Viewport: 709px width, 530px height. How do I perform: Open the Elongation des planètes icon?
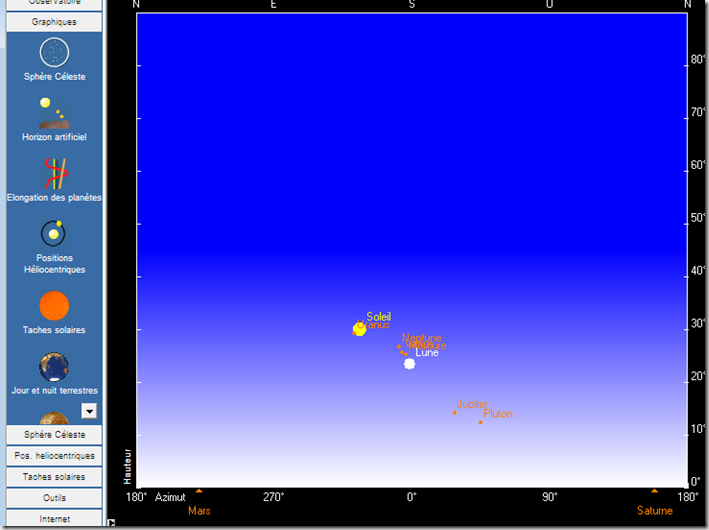coord(55,173)
